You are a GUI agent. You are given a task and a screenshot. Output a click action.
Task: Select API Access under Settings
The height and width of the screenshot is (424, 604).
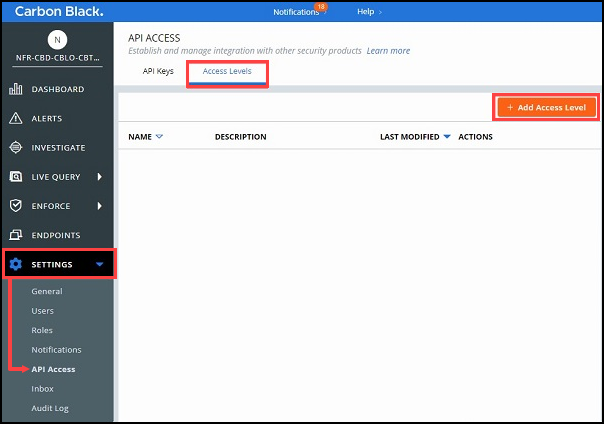coord(53,369)
